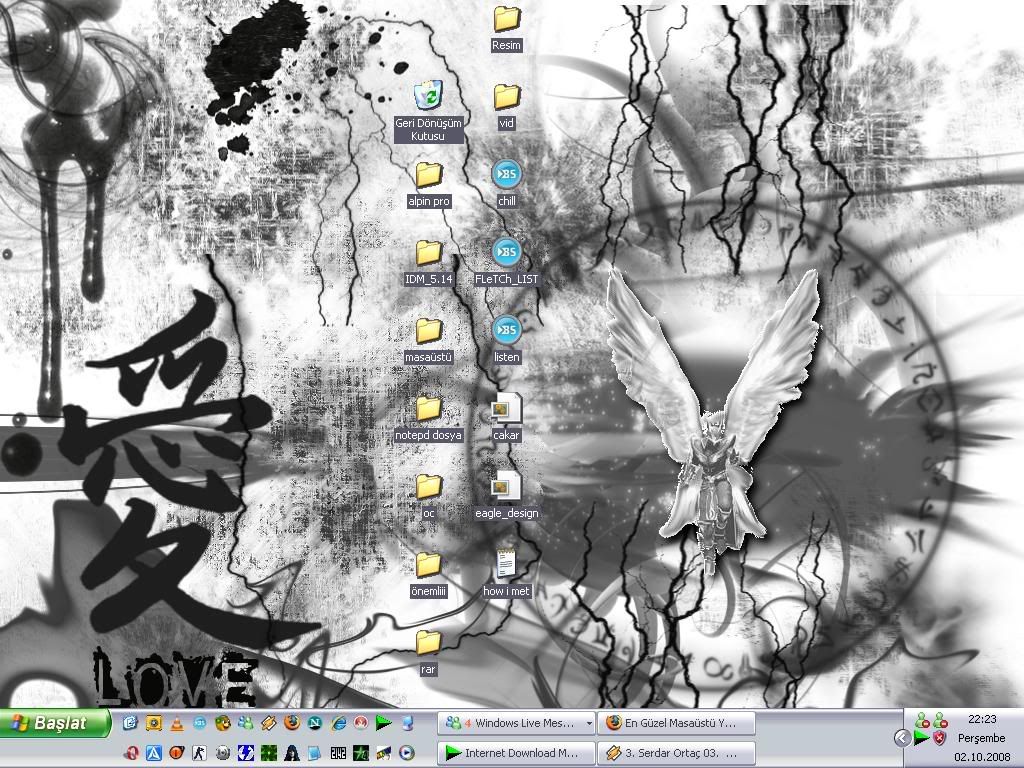The height and width of the screenshot is (768, 1024).
Task: Open the alpin pro folder
Action: (x=429, y=175)
